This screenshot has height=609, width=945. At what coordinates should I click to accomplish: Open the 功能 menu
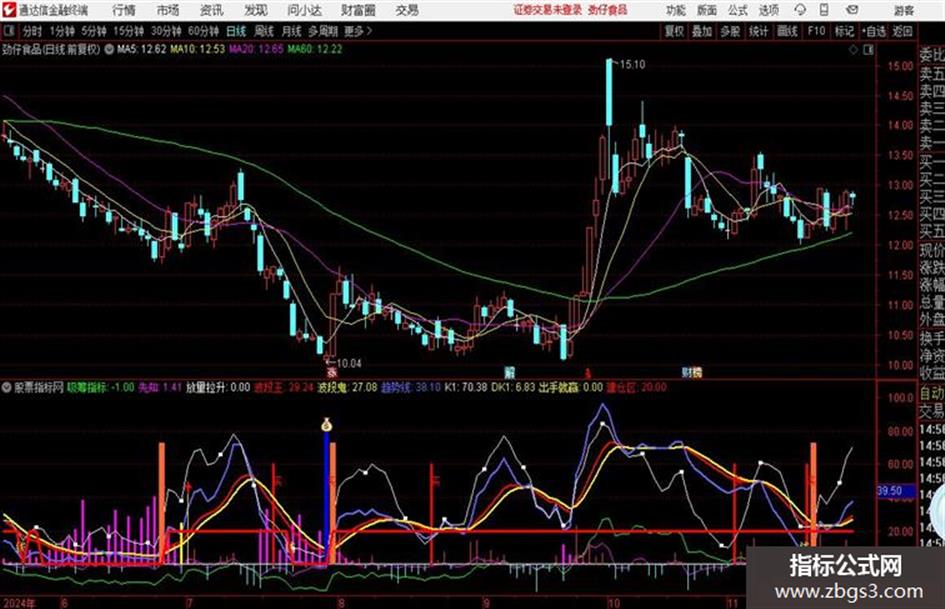(676, 10)
